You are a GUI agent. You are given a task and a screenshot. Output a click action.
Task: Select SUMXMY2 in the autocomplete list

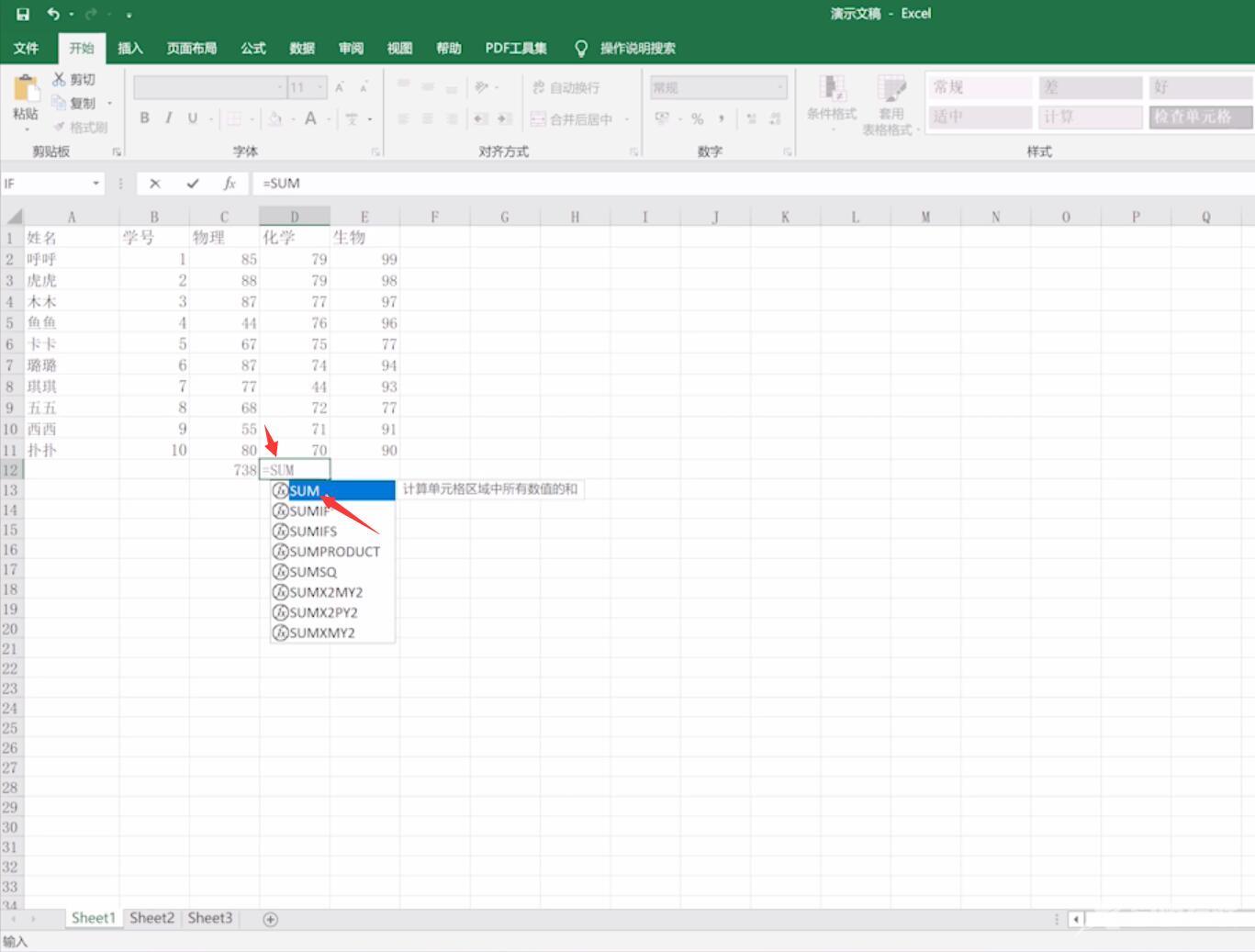(332, 633)
